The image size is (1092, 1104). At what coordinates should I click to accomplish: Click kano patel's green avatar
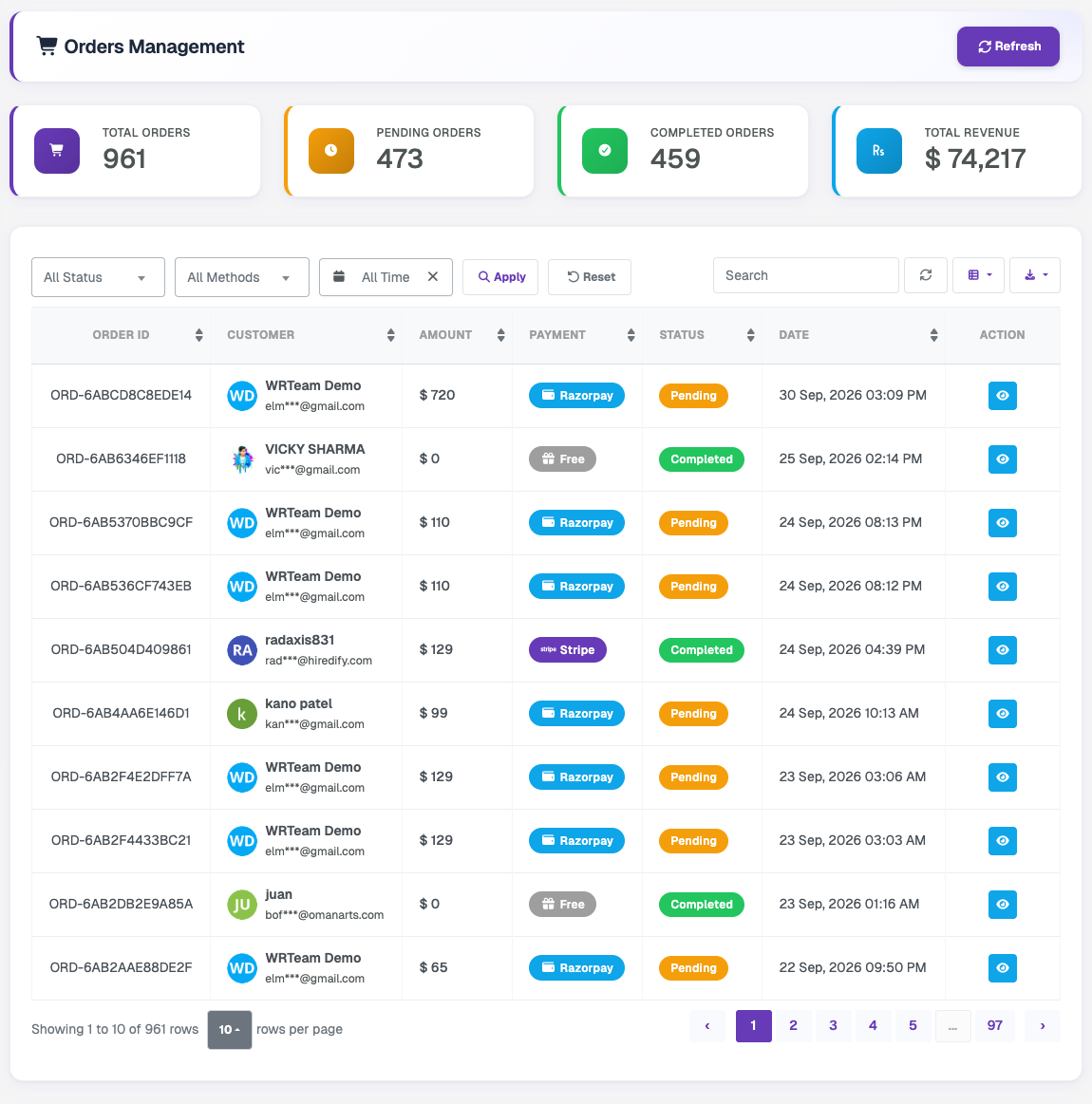[x=242, y=714]
